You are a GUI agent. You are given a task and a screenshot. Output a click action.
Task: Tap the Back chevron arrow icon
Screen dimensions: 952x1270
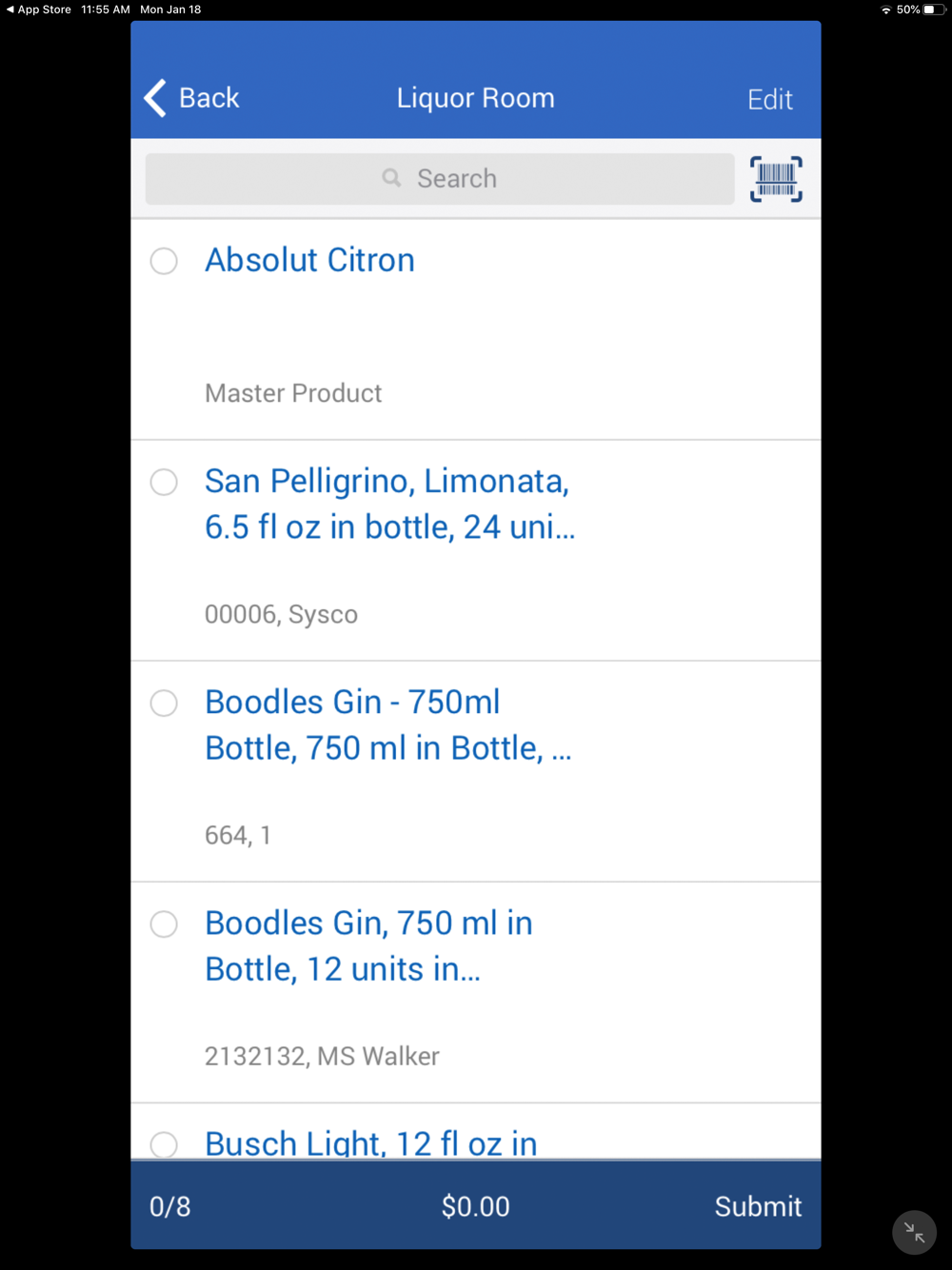point(155,98)
